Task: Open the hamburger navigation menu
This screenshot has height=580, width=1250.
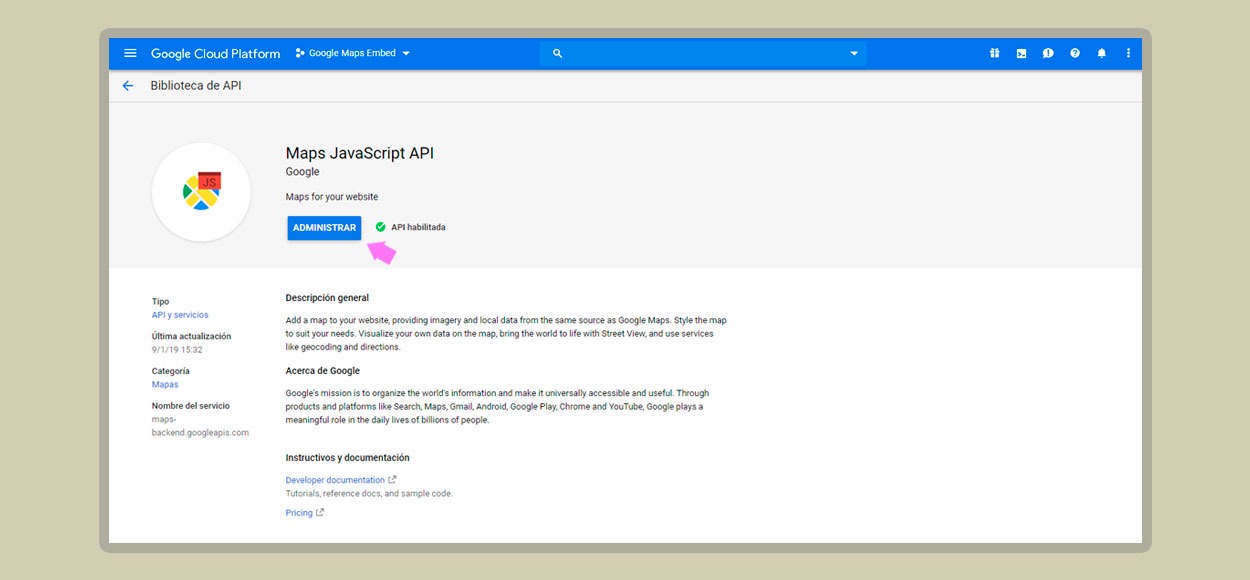Action: point(130,53)
